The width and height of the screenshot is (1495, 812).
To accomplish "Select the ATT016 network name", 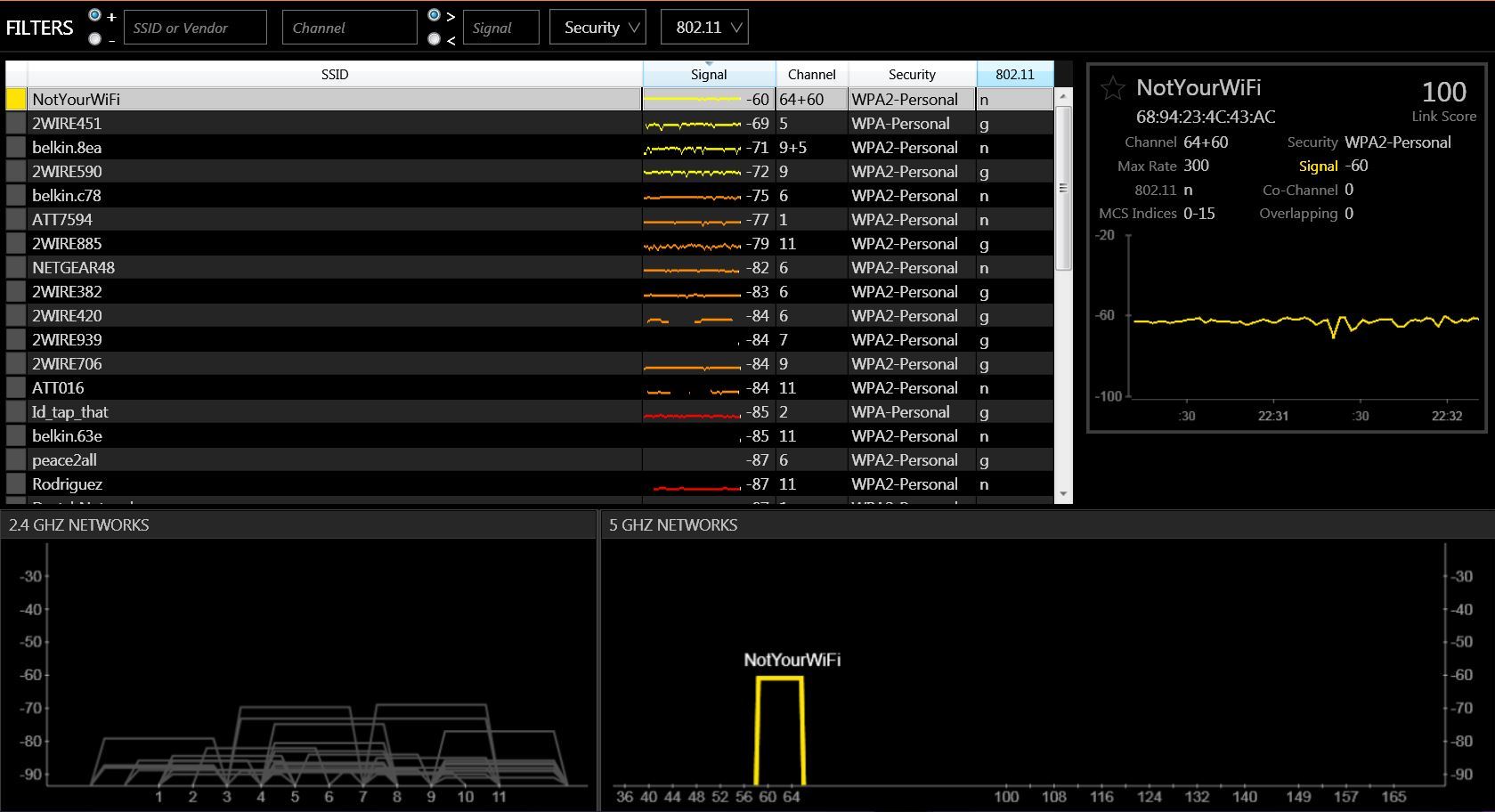I will pyautogui.click(x=58, y=387).
